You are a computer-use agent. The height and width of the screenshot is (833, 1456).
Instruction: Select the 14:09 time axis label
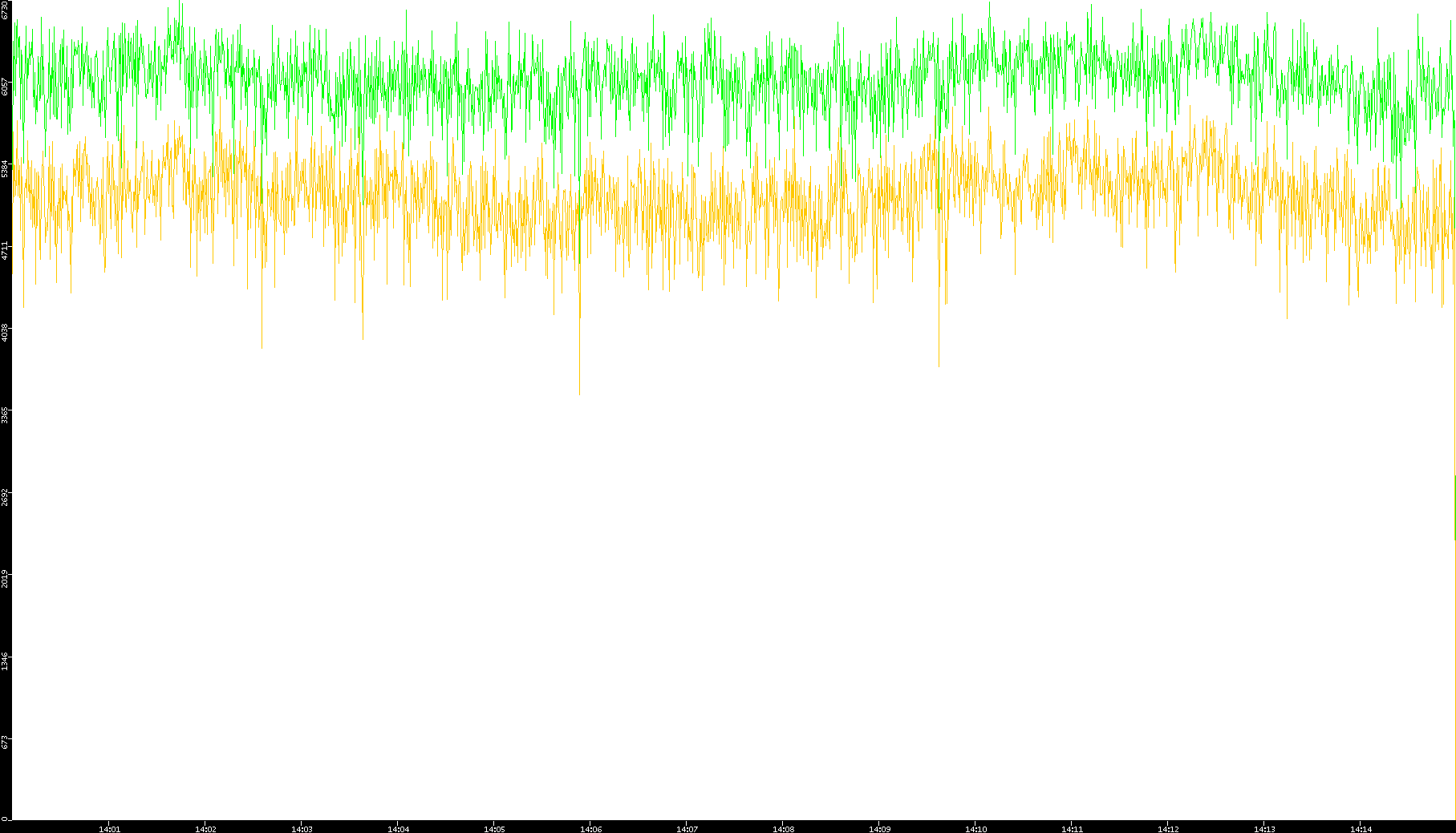tap(879, 829)
